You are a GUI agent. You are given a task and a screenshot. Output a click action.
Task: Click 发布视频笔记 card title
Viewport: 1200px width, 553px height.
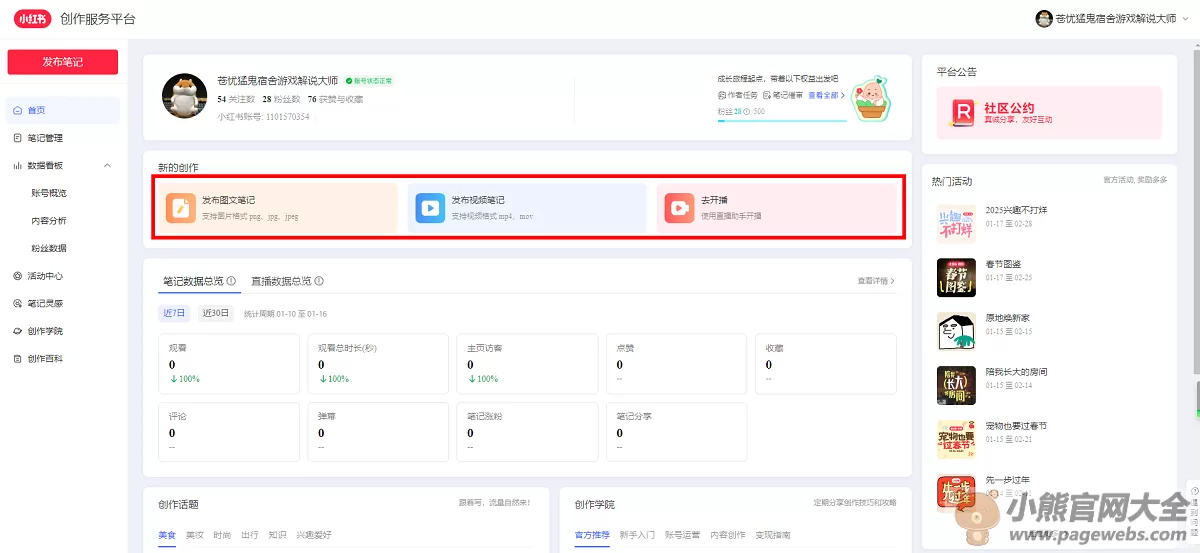[478, 200]
